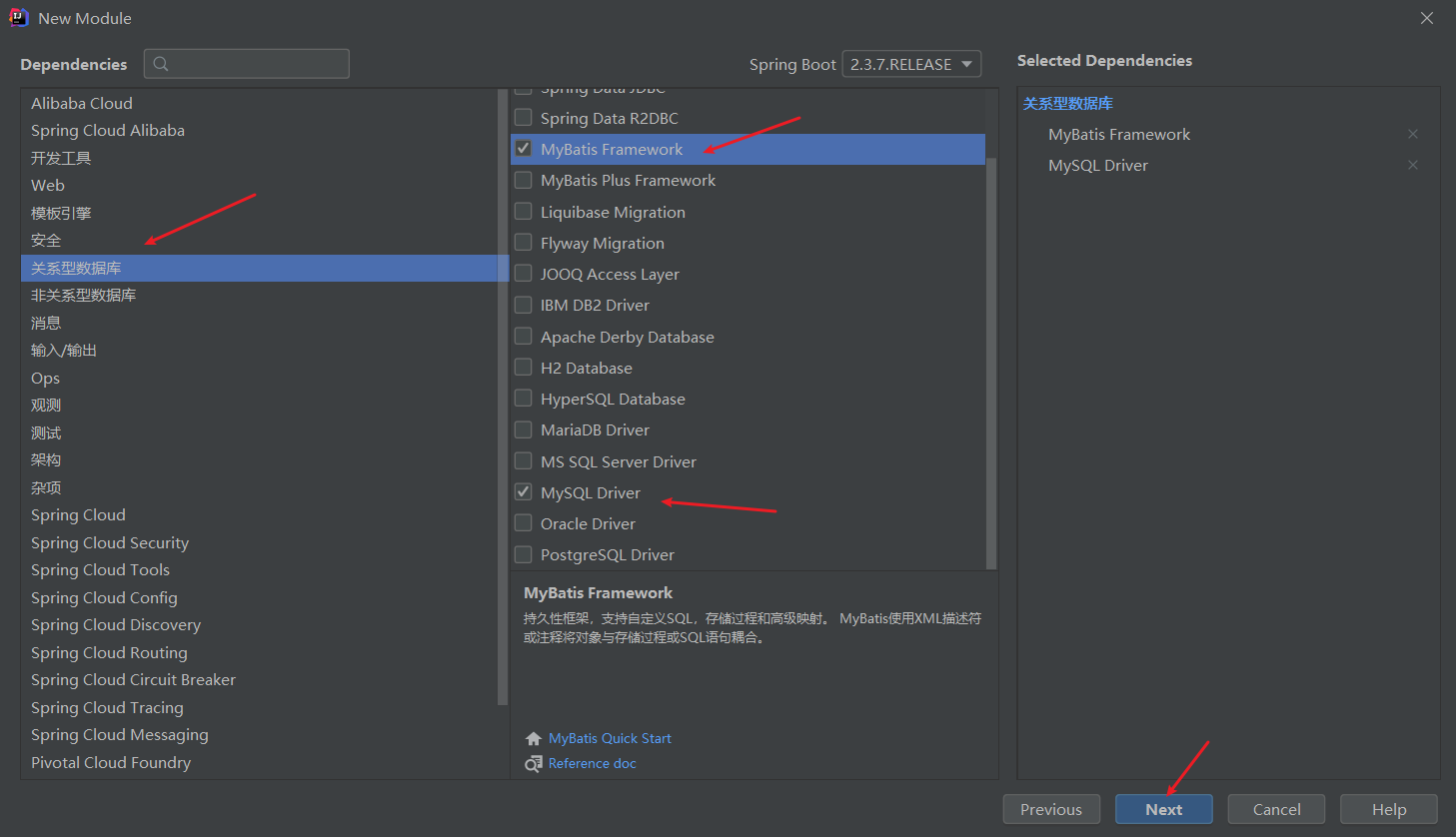Open the Spring Boot version dropdown

coord(911,64)
